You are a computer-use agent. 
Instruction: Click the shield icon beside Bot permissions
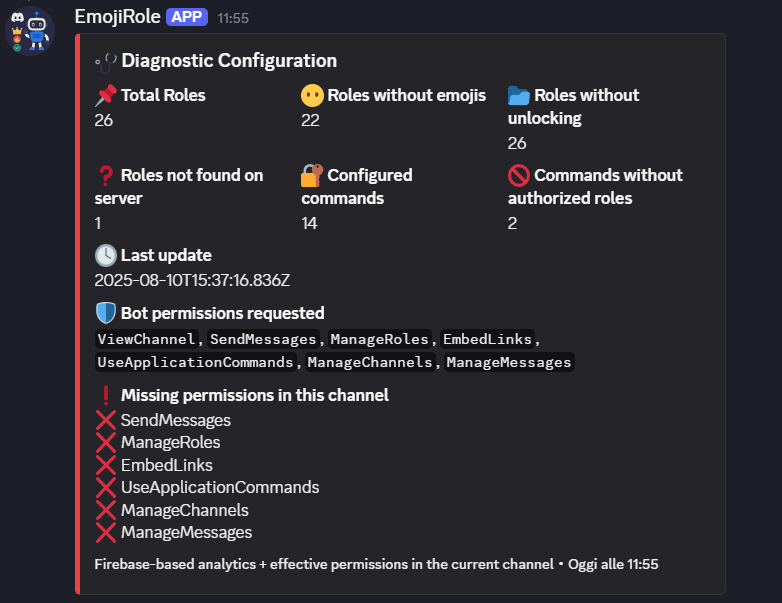point(106,314)
